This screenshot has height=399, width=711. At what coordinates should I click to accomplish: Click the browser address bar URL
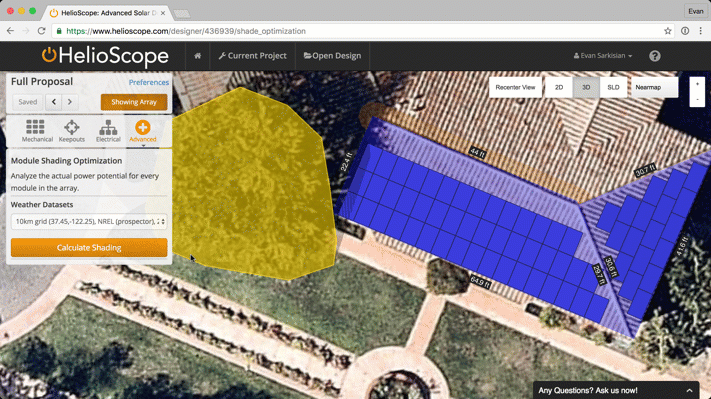186,31
